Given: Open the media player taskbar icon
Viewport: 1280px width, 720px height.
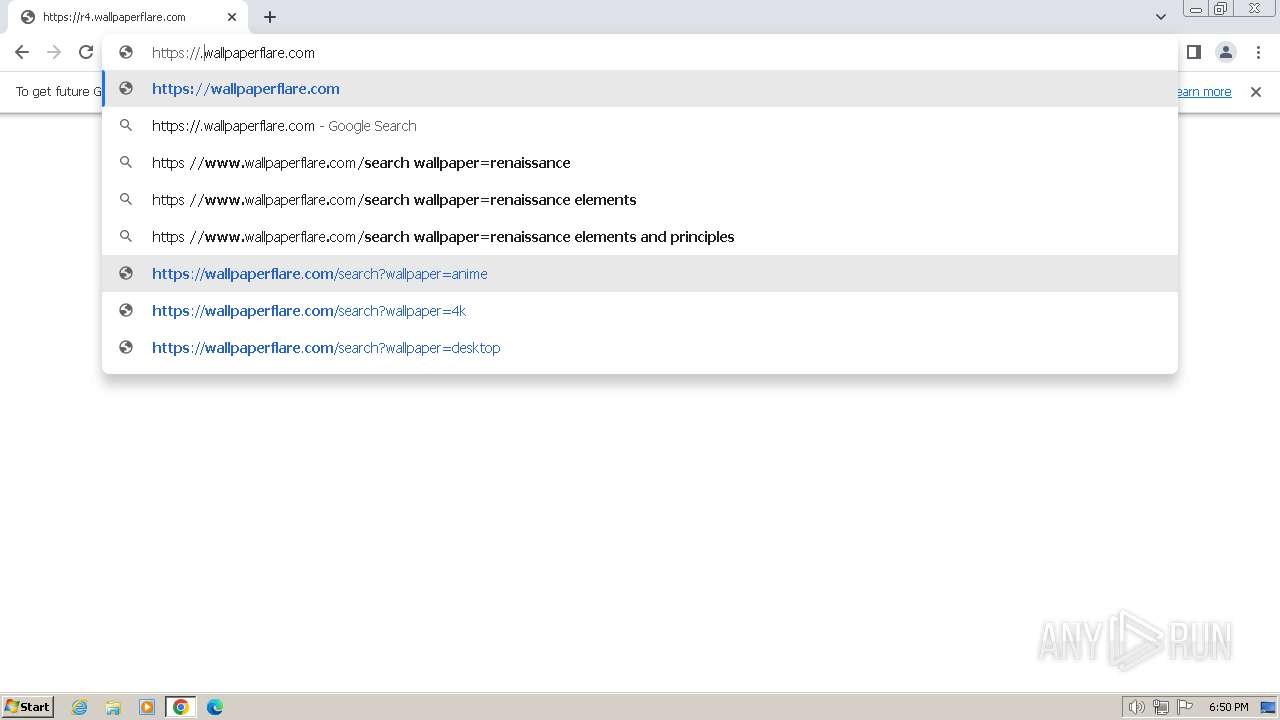Looking at the screenshot, I should tap(147, 707).
